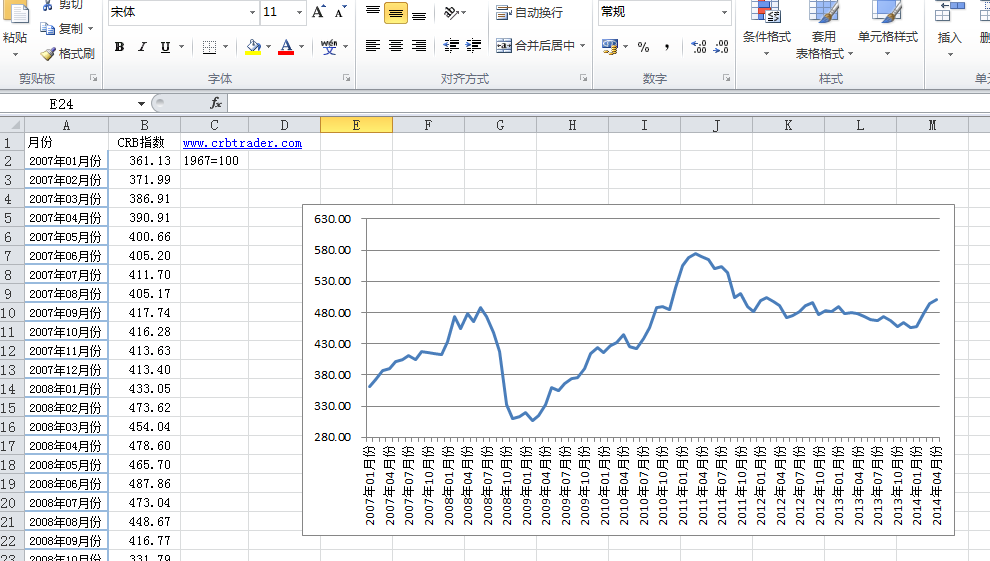
Task: Toggle Wrap Text (自动换行)
Action: click(x=529, y=12)
